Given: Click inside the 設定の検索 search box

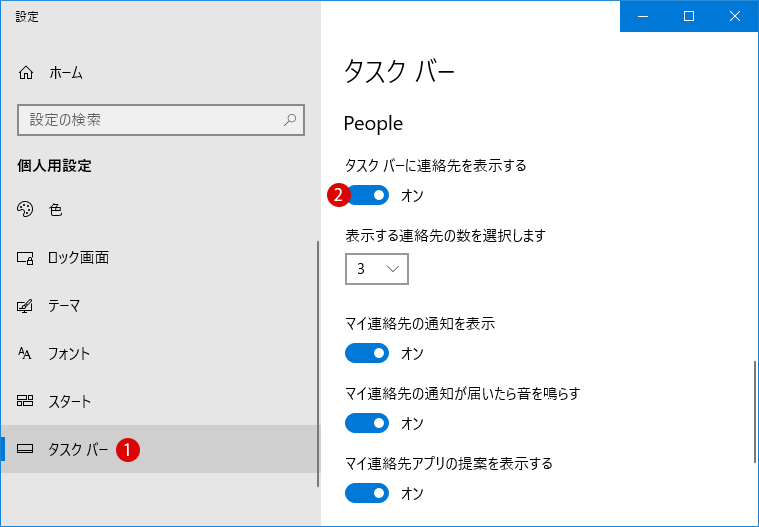Looking at the screenshot, I should (x=150, y=120).
